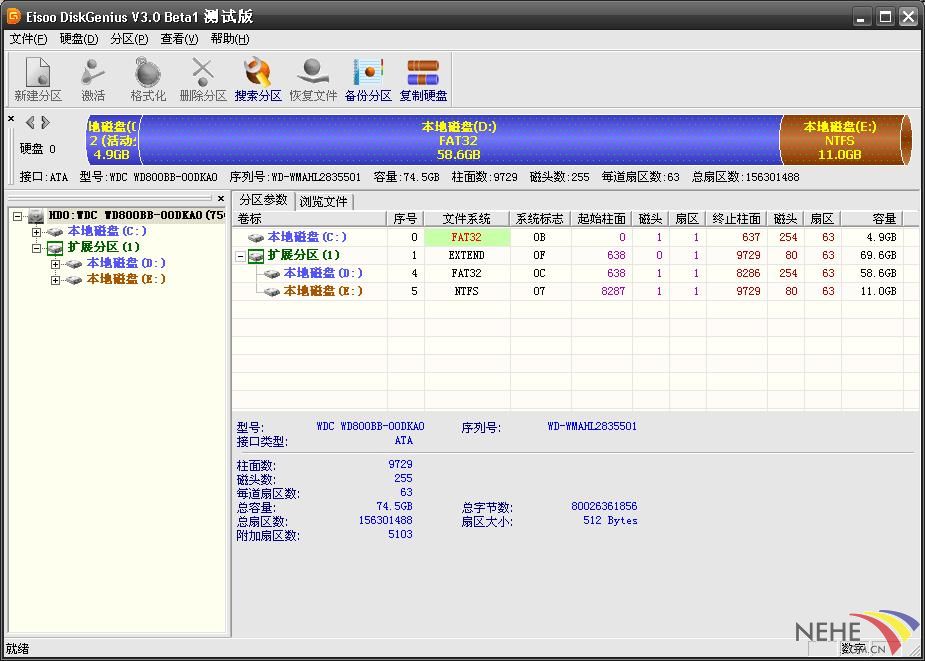Collapse the HD0 disk node in tree

click(18, 217)
